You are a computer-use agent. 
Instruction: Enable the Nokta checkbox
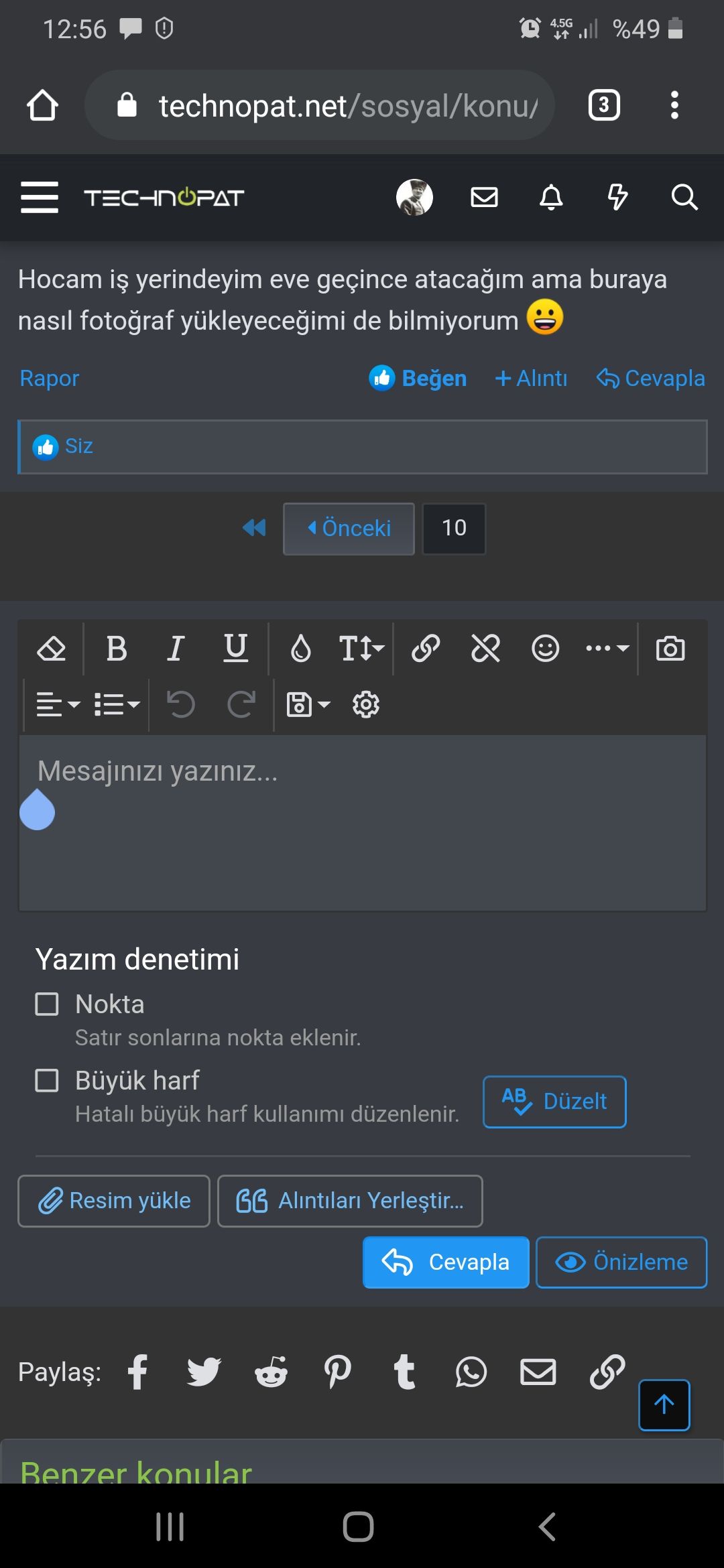[x=47, y=1004]
